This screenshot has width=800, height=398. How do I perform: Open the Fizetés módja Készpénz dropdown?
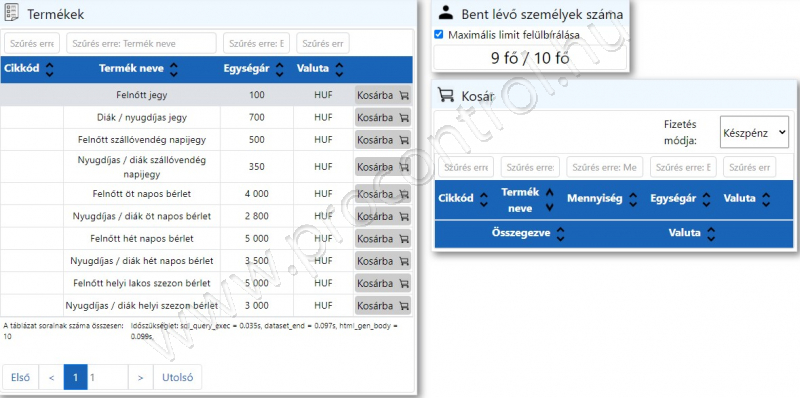[754, 132]
